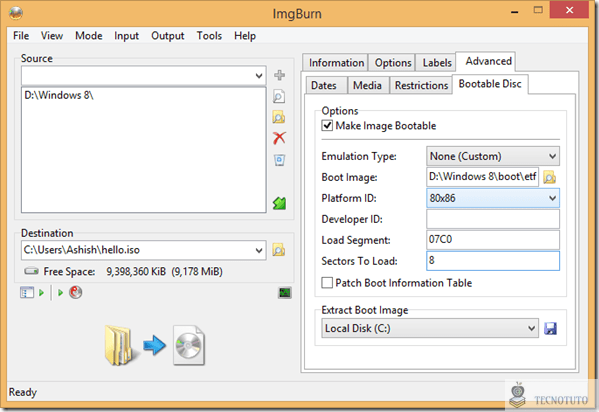Screen dimensions: 599x412
Task: Click the browse for a folder icon
Action: coord(279,117)
